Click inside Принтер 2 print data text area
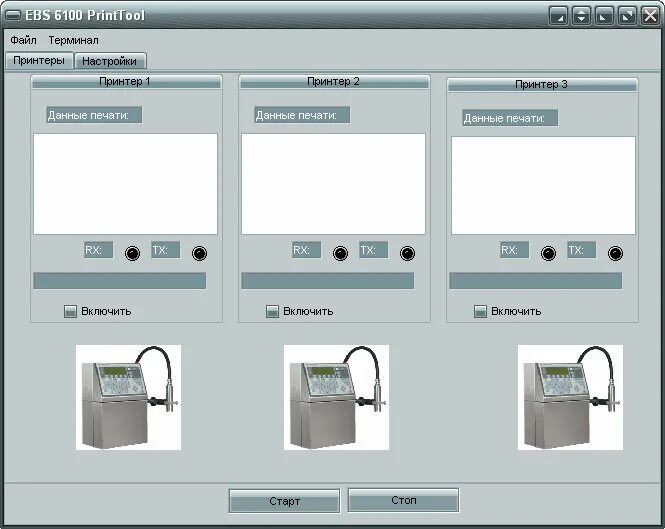The width and height of the screenshot is (665, 529). pos(333,184)
